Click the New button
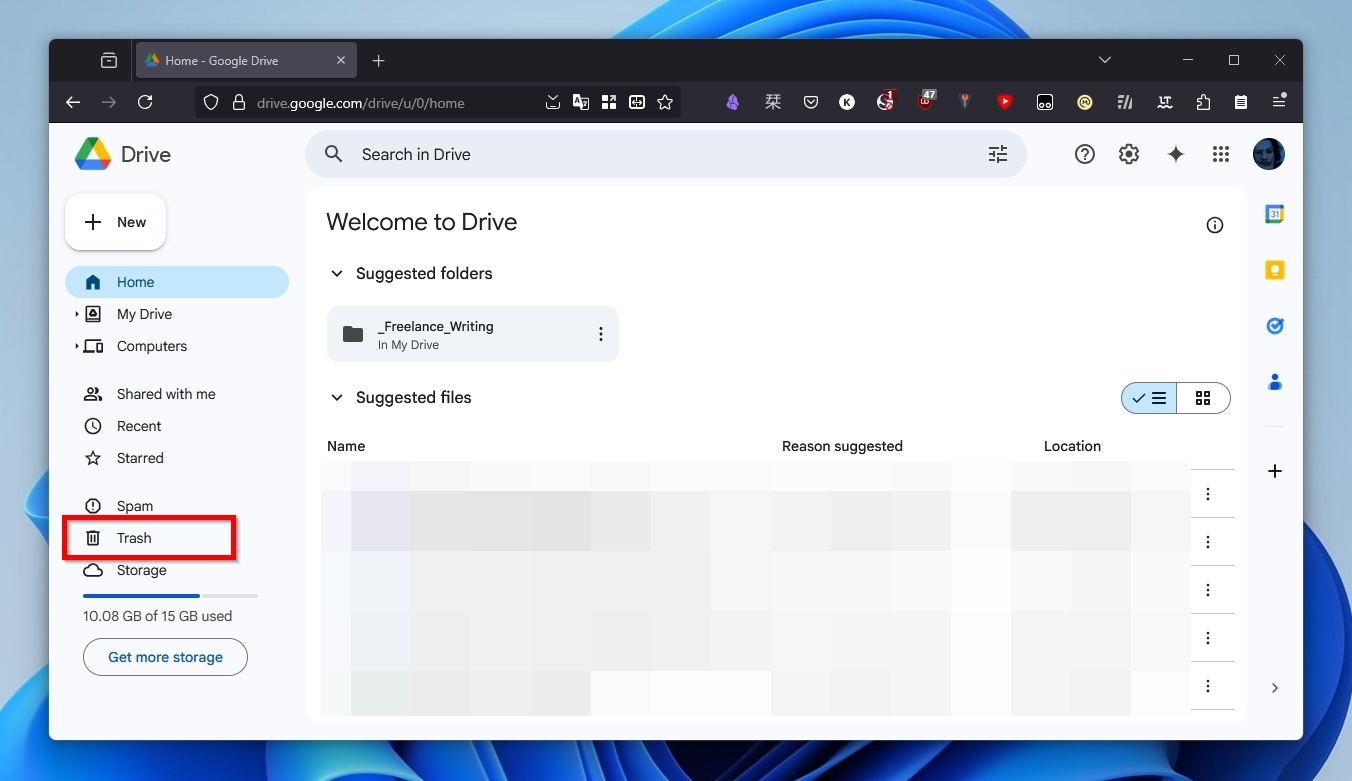This screenshot has height=781, width=1352. click(x=116, y=222)
